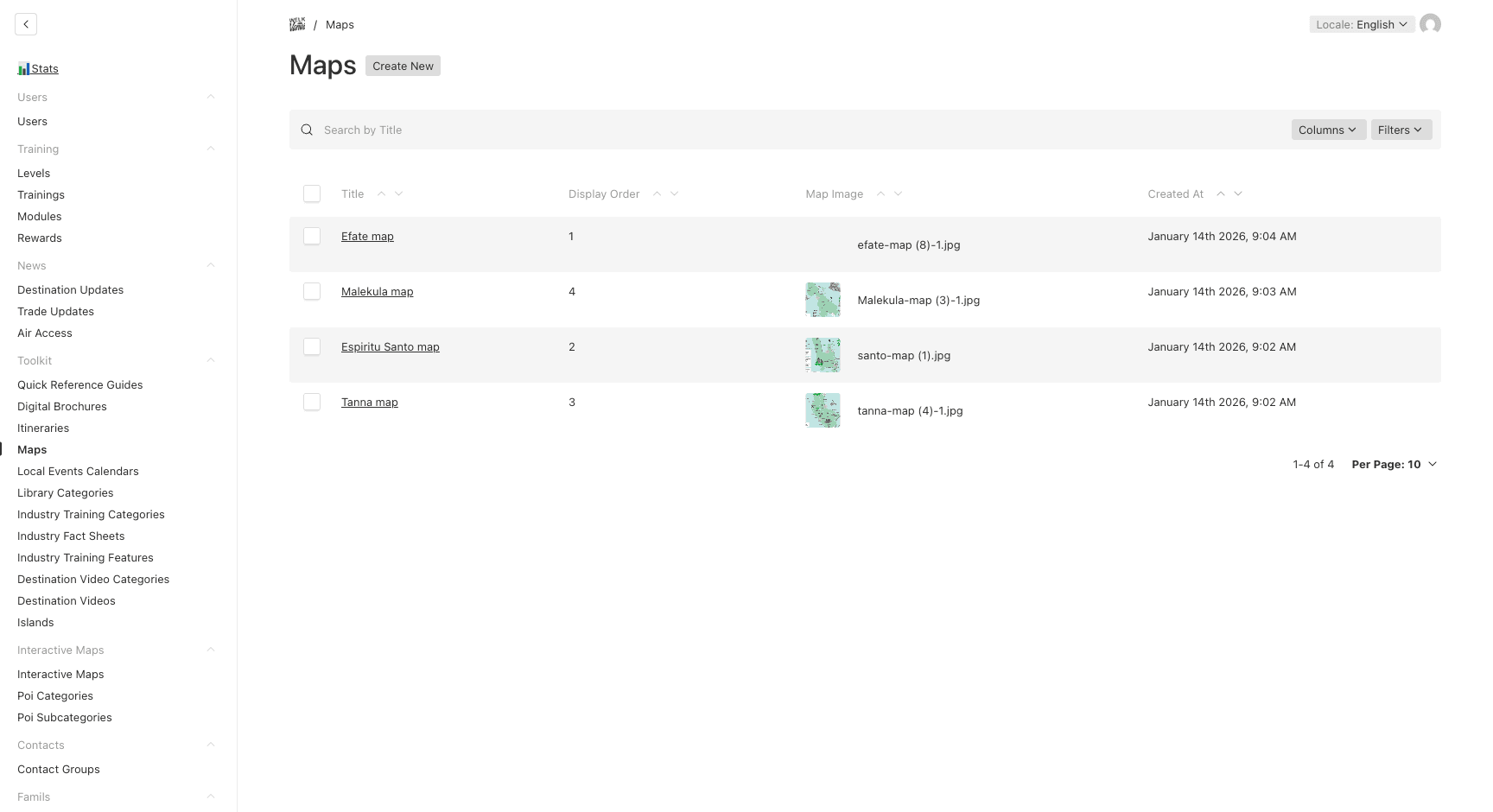The image size is (1493, 812).
Task: Go to Itineraries in the sidebar
Action: tap(43, 428)
